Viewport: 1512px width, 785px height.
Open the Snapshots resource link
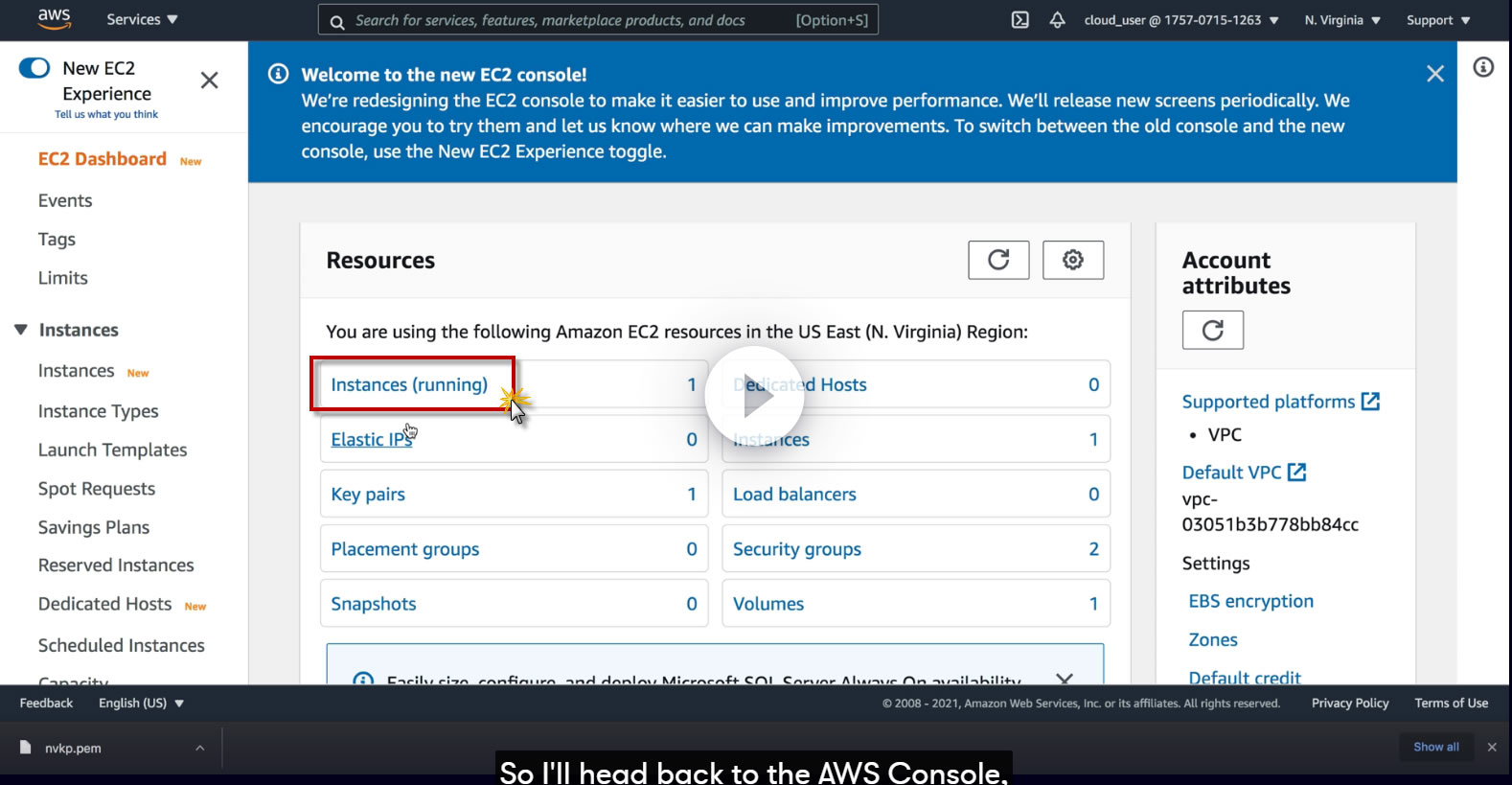click(x=374, y=604)
